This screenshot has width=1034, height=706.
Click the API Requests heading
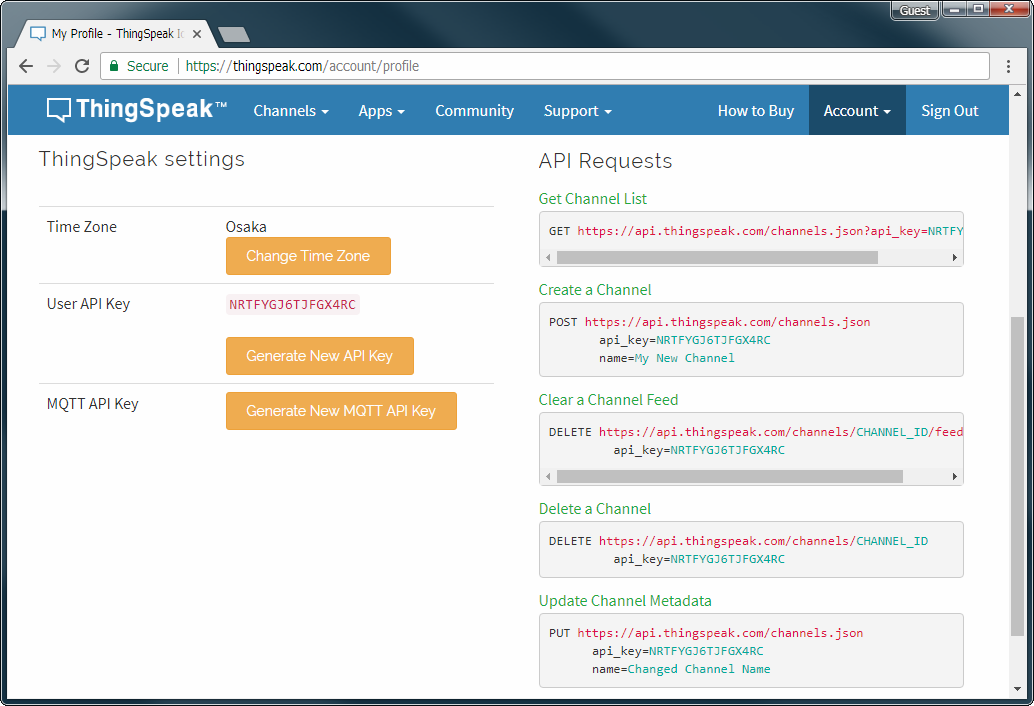[x=605, y=161]
